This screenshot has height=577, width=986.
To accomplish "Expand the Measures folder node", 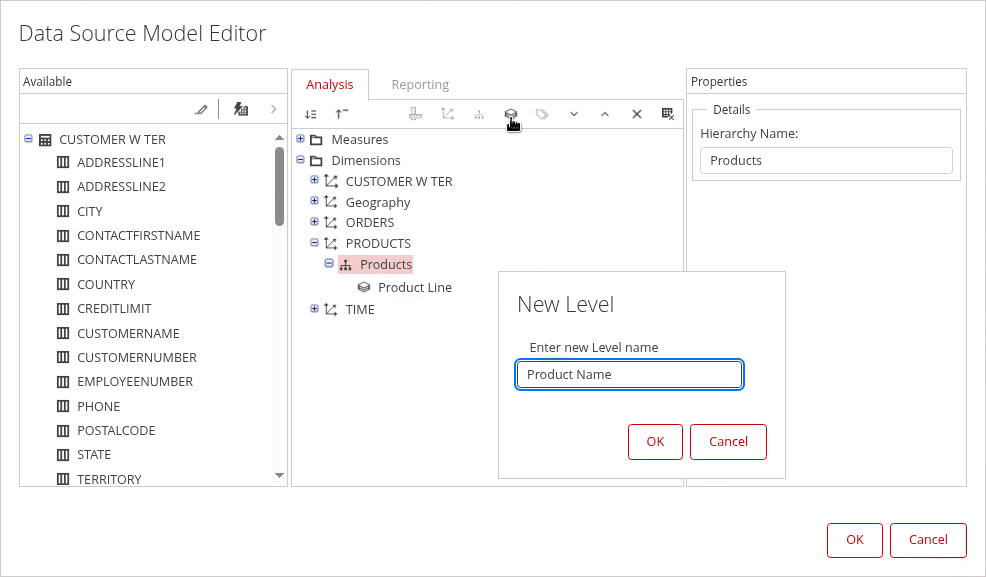I will [301, 139].
